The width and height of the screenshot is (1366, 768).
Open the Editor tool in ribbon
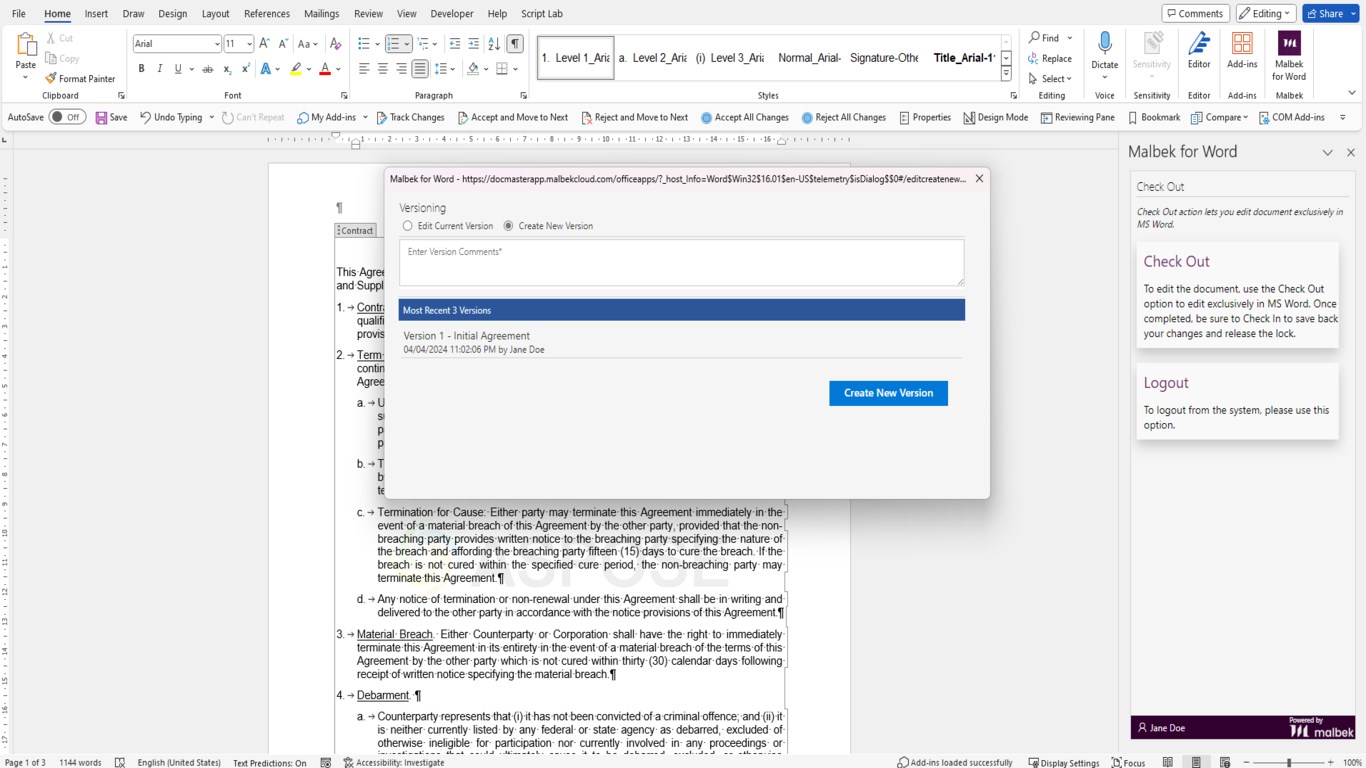coord(1199,52)
